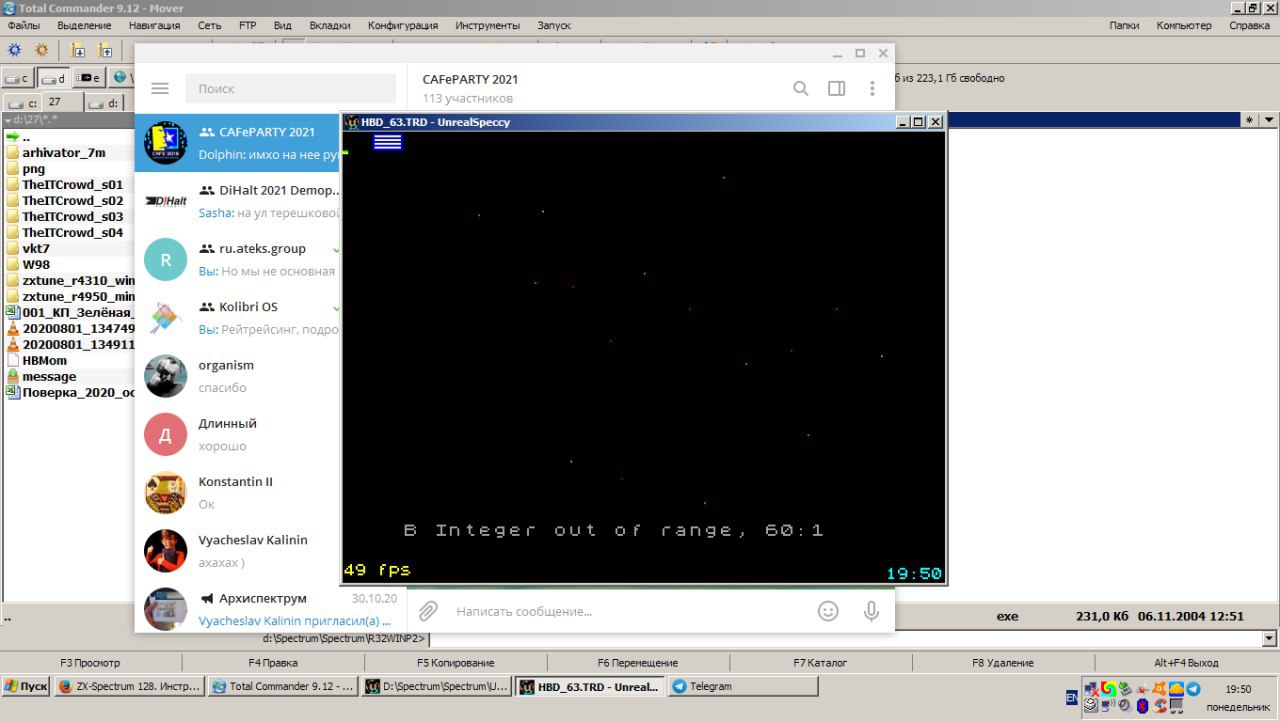Open Файлы menu in Total Commander
This screenshot has width=1280, height=722.
pos(24,25)
